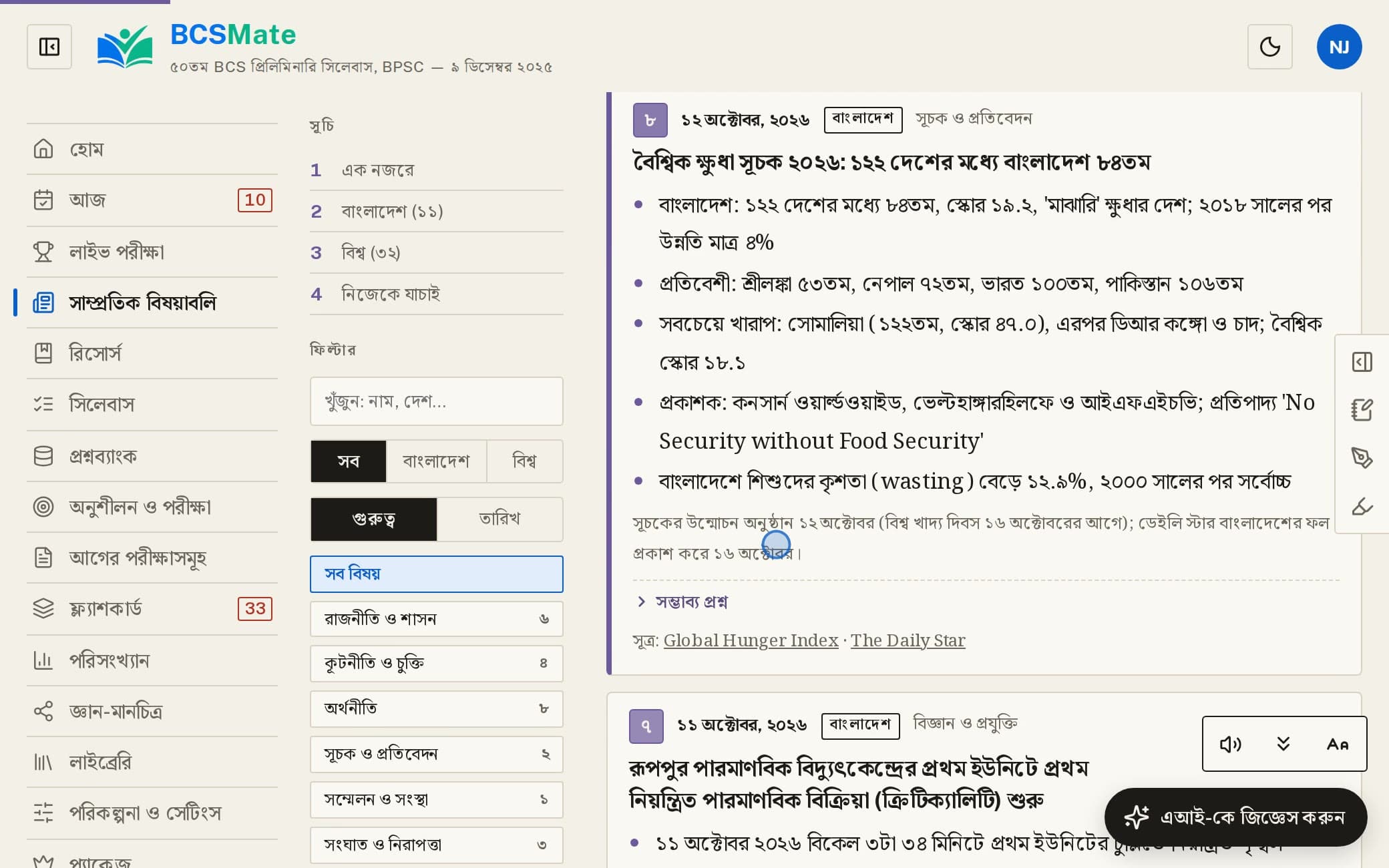Jump to নিজেকে যাচাই contents entry
Viewport: 1389px width, 868px height.
point(437,294)
